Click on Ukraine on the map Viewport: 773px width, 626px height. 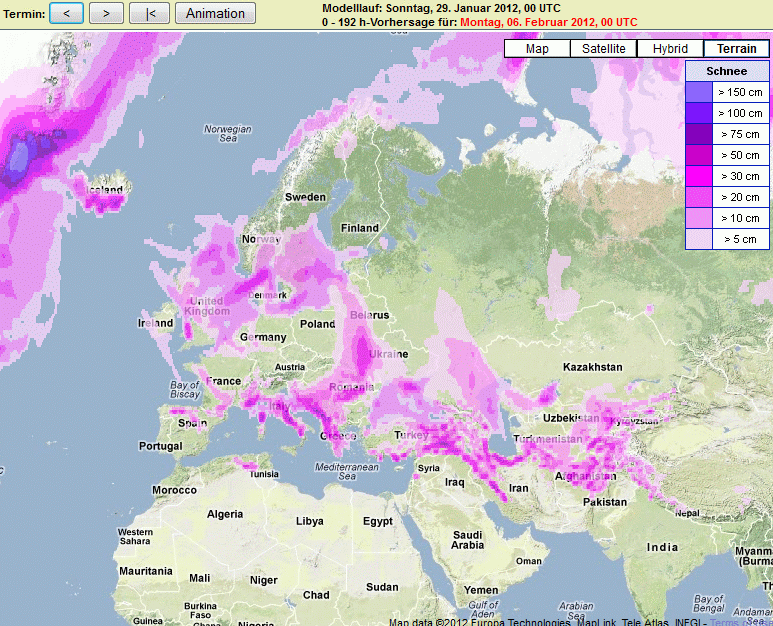click(388, 354)
